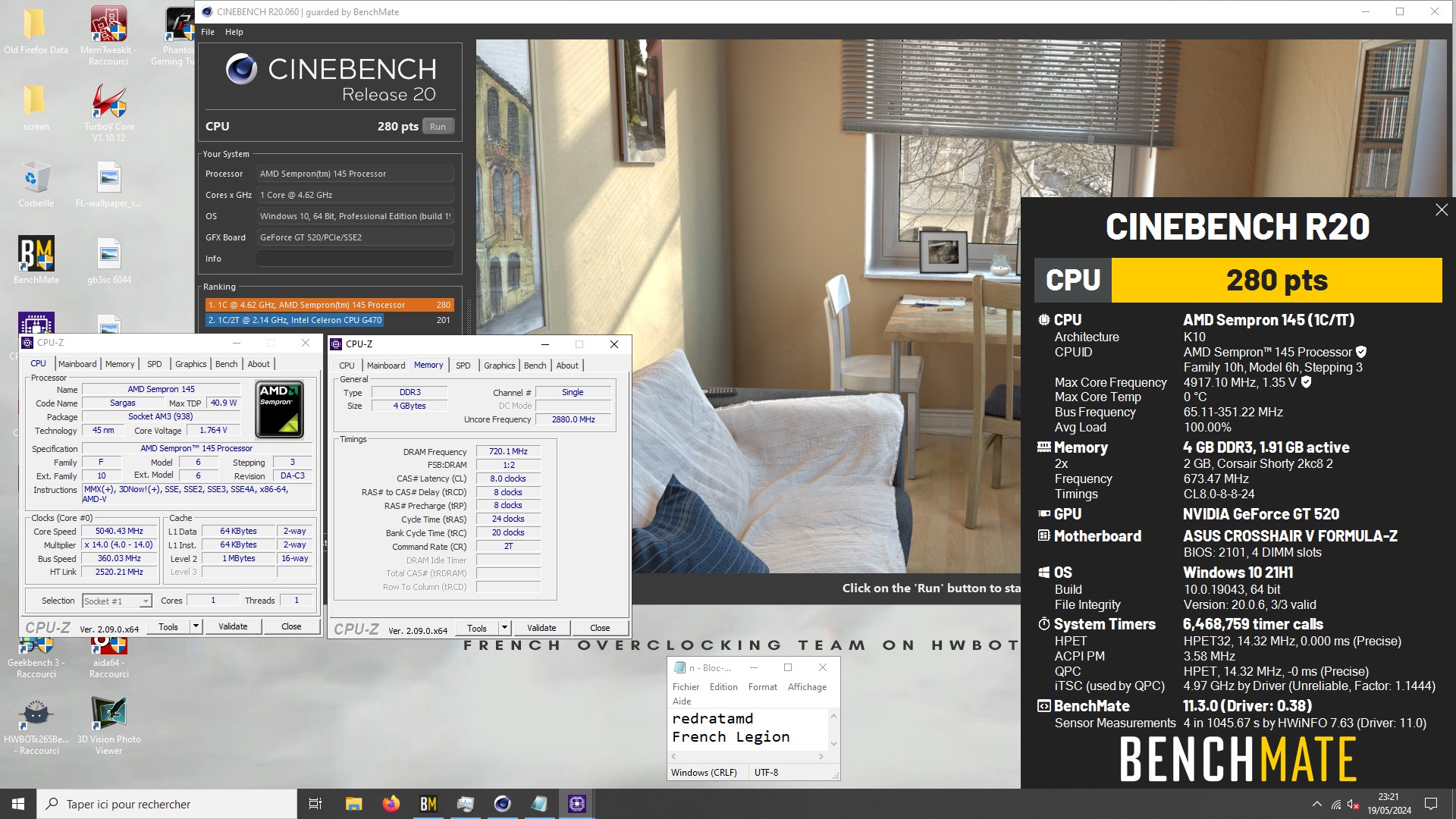The width and height of the screenshot is (1456, 819).
Task: Open Edition menu in Notepad
Action: click(723, 687)
